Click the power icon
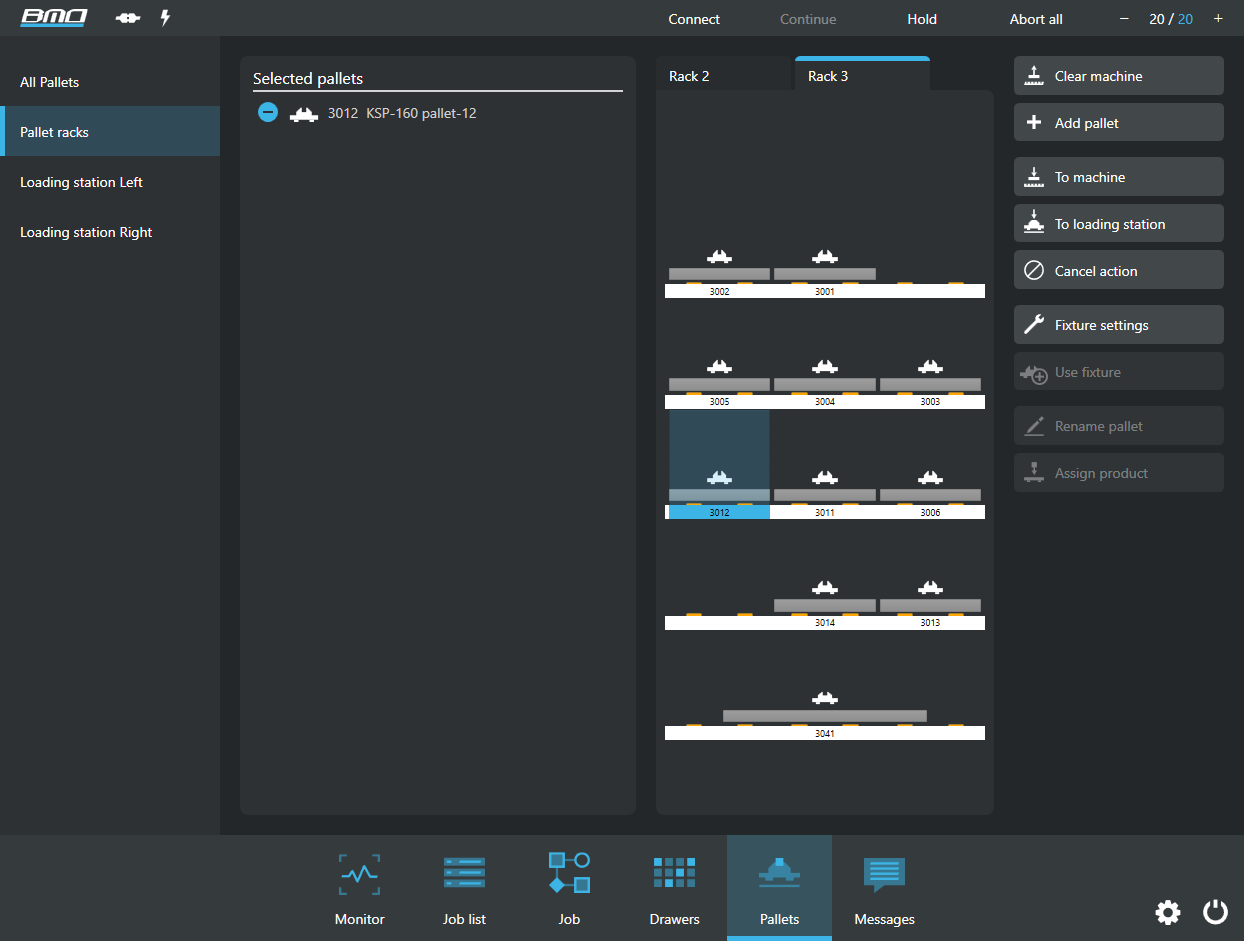Image resolution: width=1244 pixels, height=941 pixels. (1215, 912)
